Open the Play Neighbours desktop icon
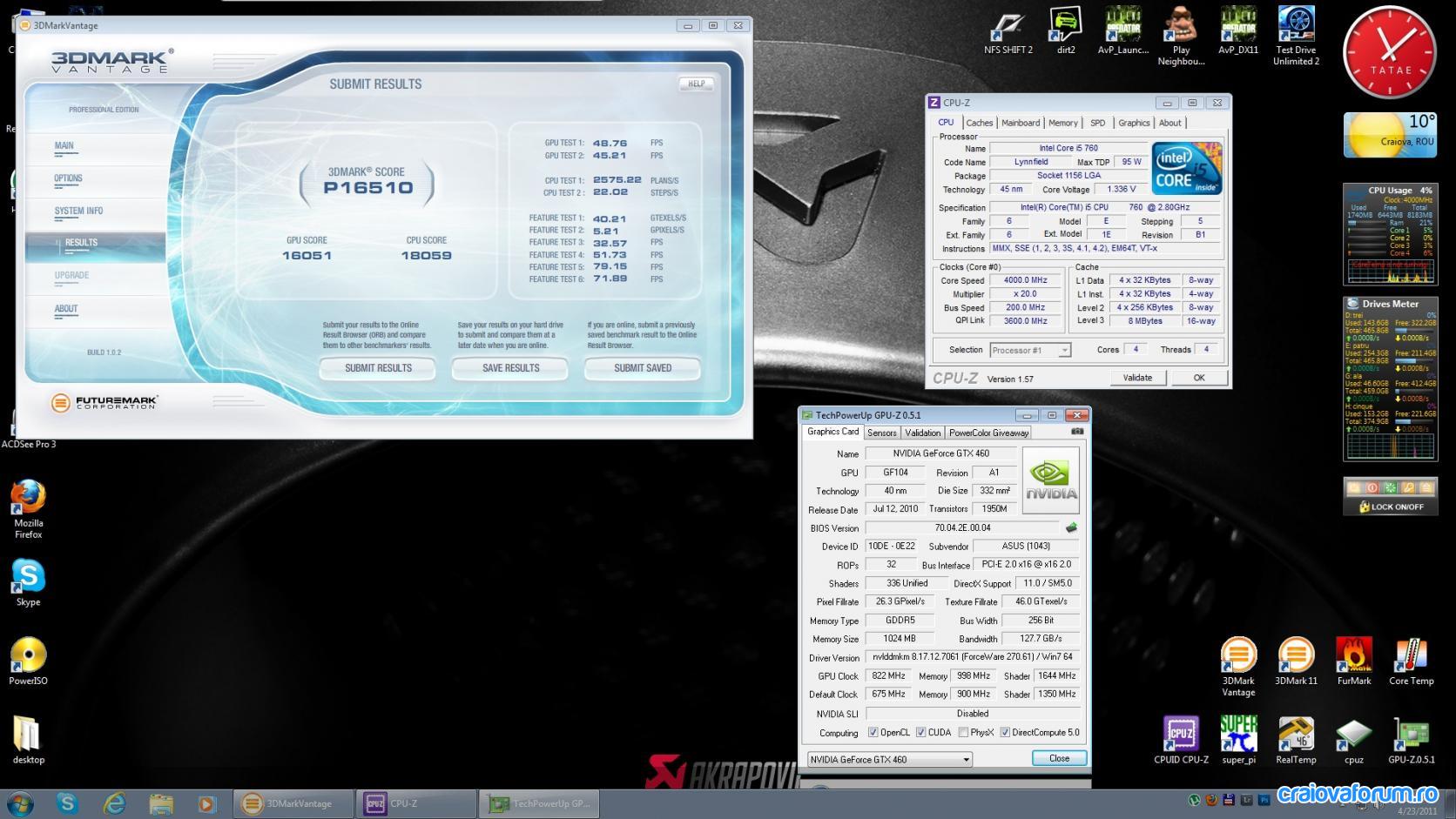The image size is (1456, 819). (1181, 36)
